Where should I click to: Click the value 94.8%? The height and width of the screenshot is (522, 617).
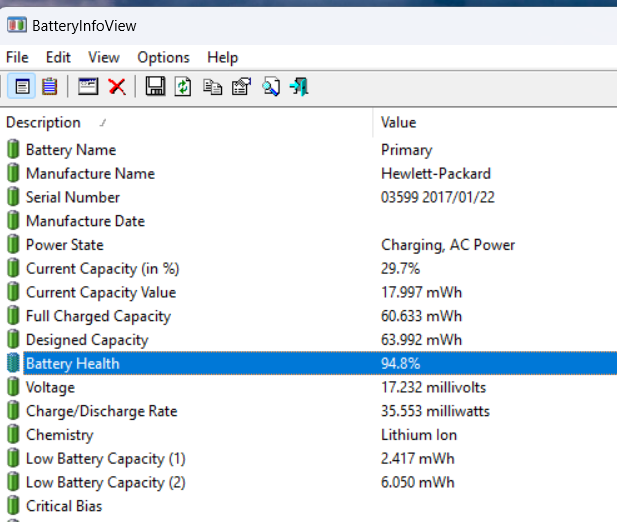(x=400, y=363)
